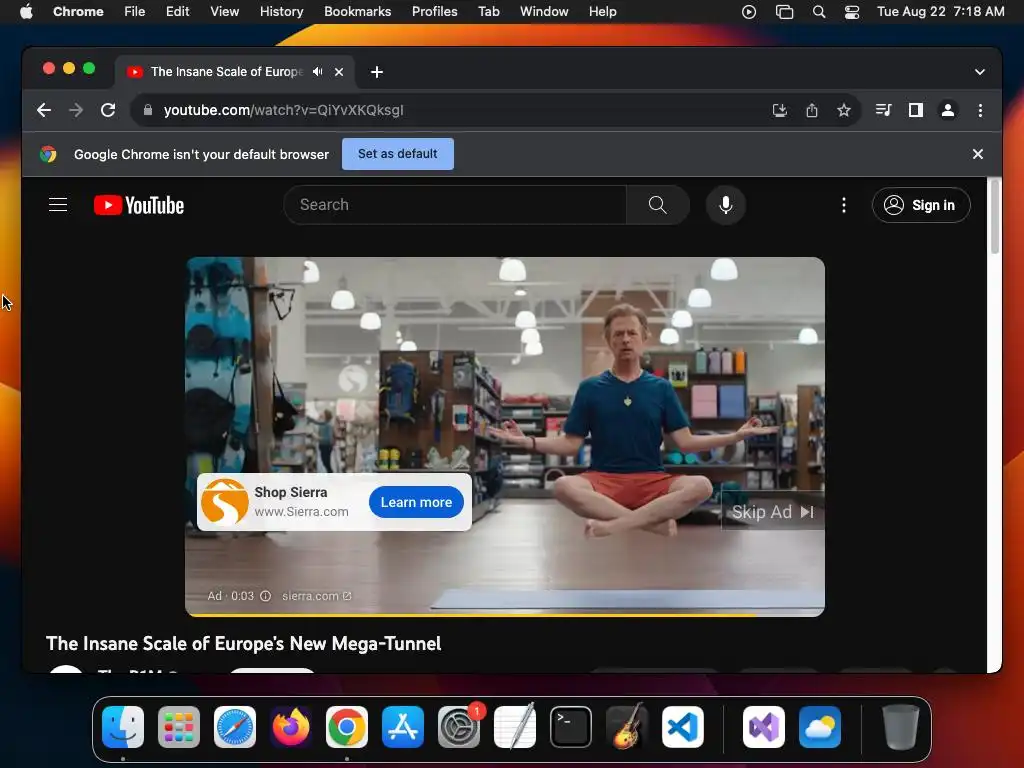
Task: Open the Profiles menu
Action: click(x=434, y=12)
